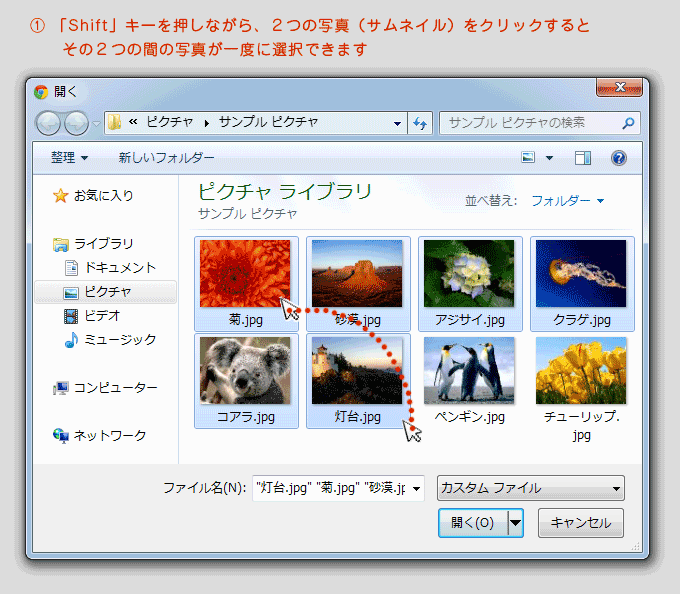680x594 pixels.
Task: Select コンピューター in navigation pane
Action: [x=115, y=387]
